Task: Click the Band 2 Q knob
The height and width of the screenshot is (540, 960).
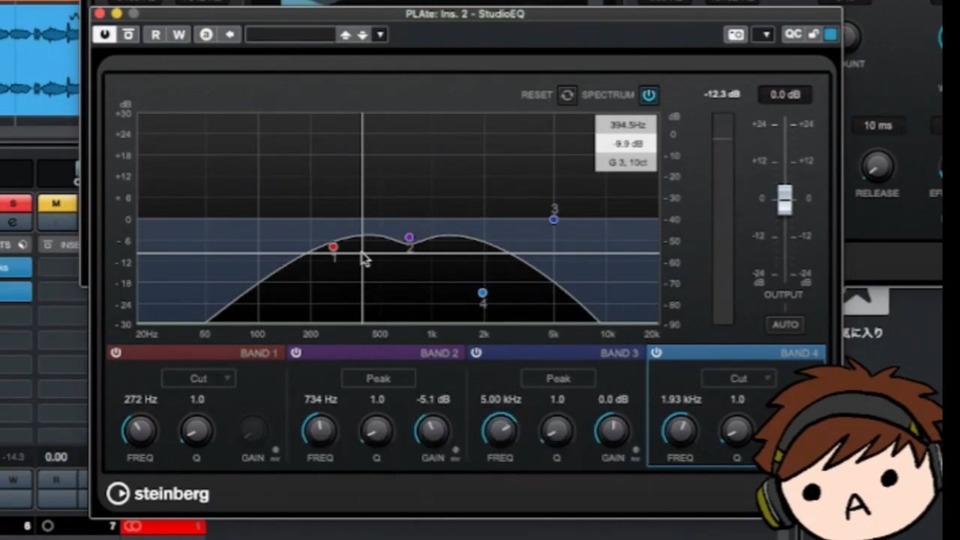Action: [376, 430]
